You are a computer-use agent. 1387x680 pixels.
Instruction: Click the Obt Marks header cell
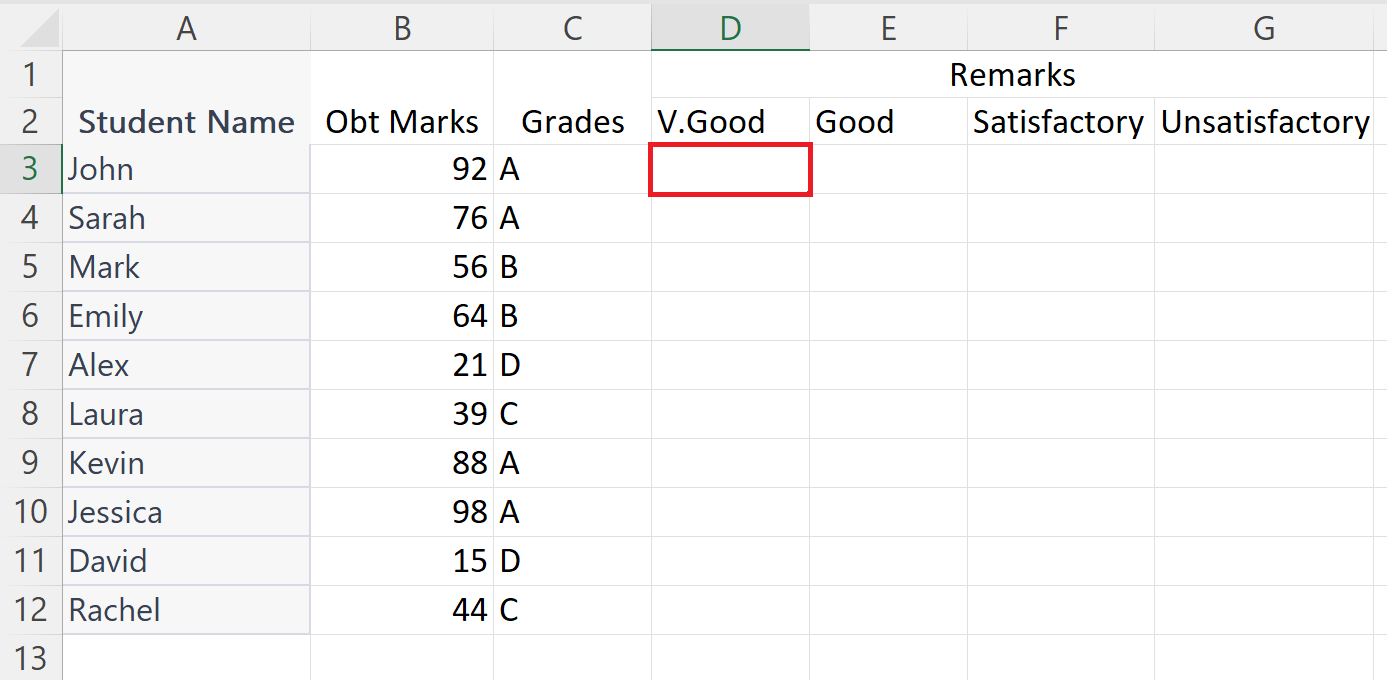pyautogui.click(x=402, y=121)
